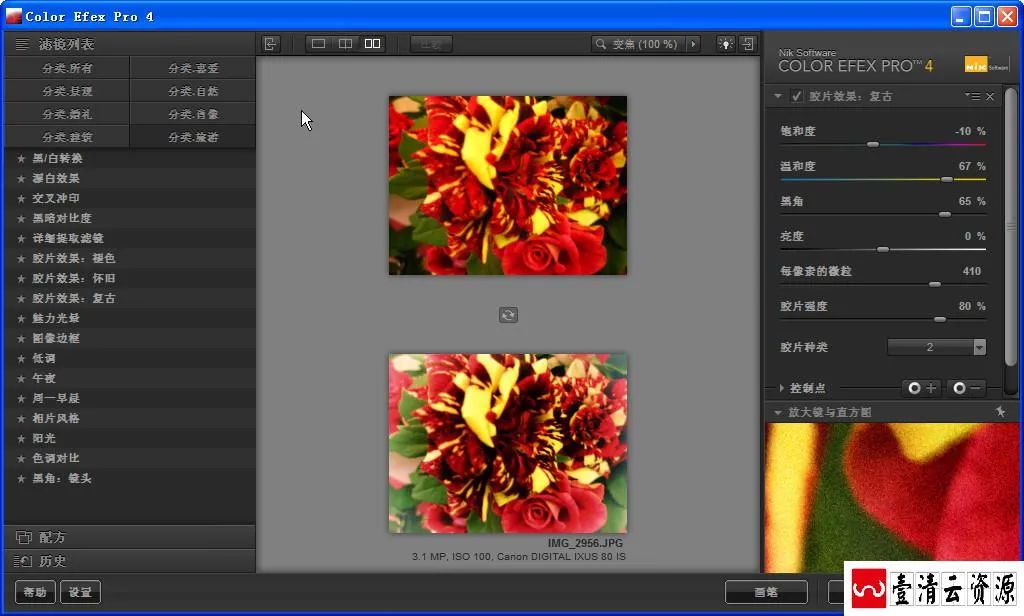
Task: Click the disabled compare button in toolbar
Action: [x=431, y=44]
